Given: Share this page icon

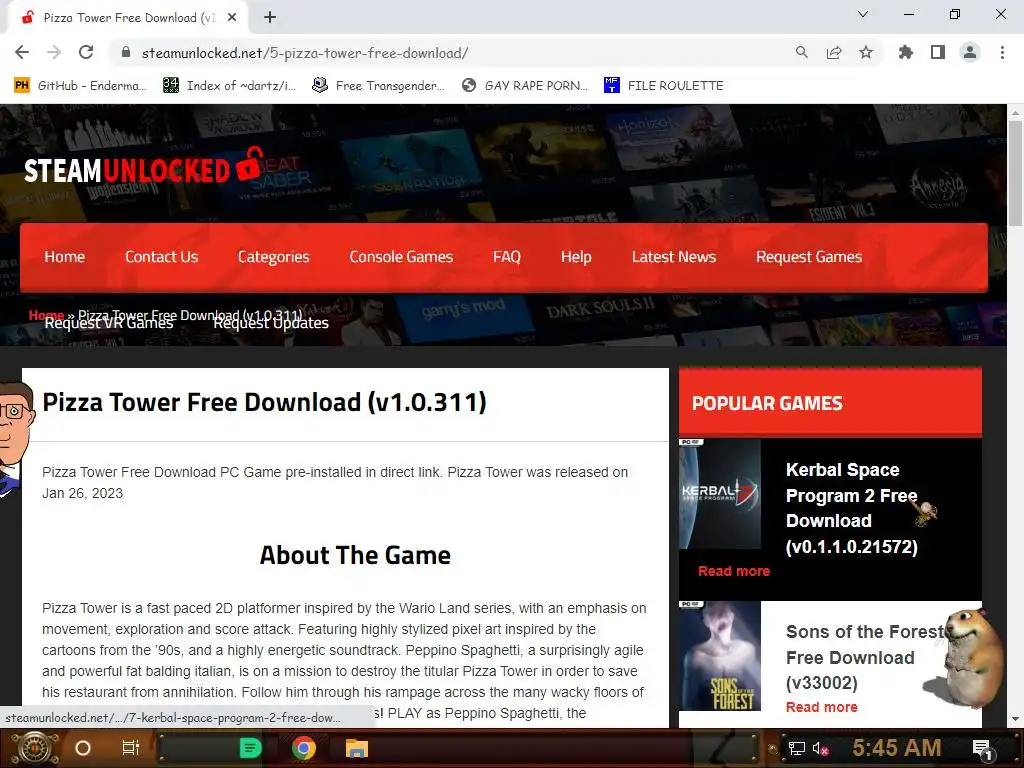Looking at the screenshot, I should 834,52.
